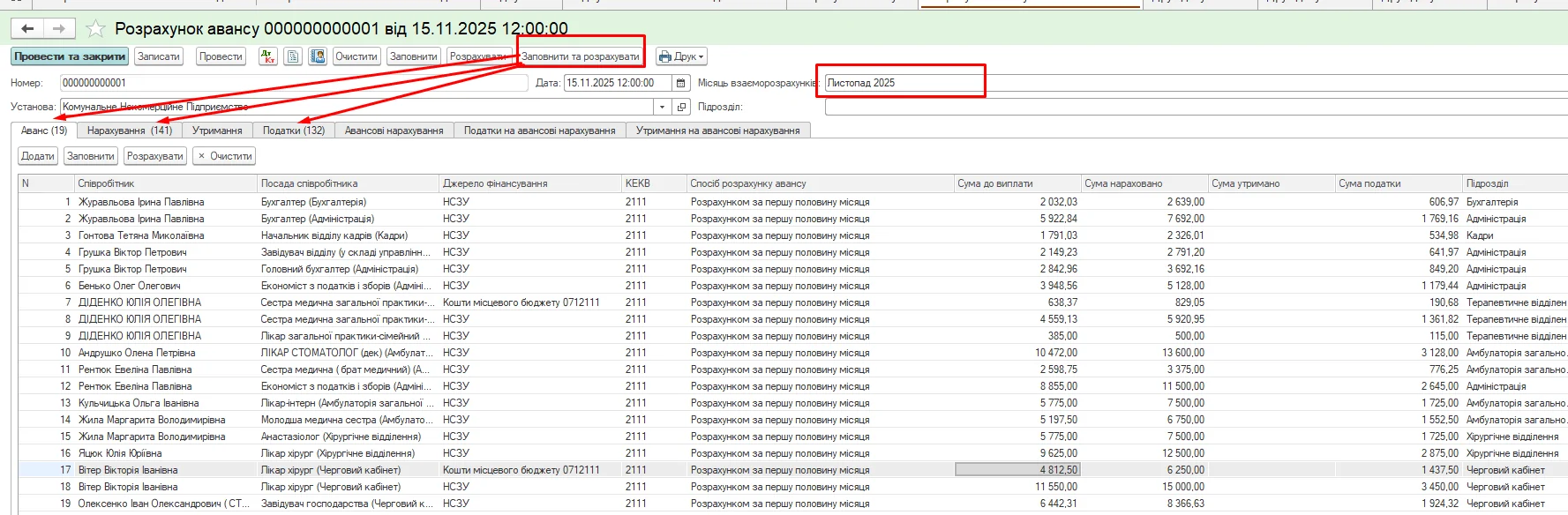The image size is (1568, 515).
Task: Add this document to favorites with the star
Action: [x=95, y=29]
